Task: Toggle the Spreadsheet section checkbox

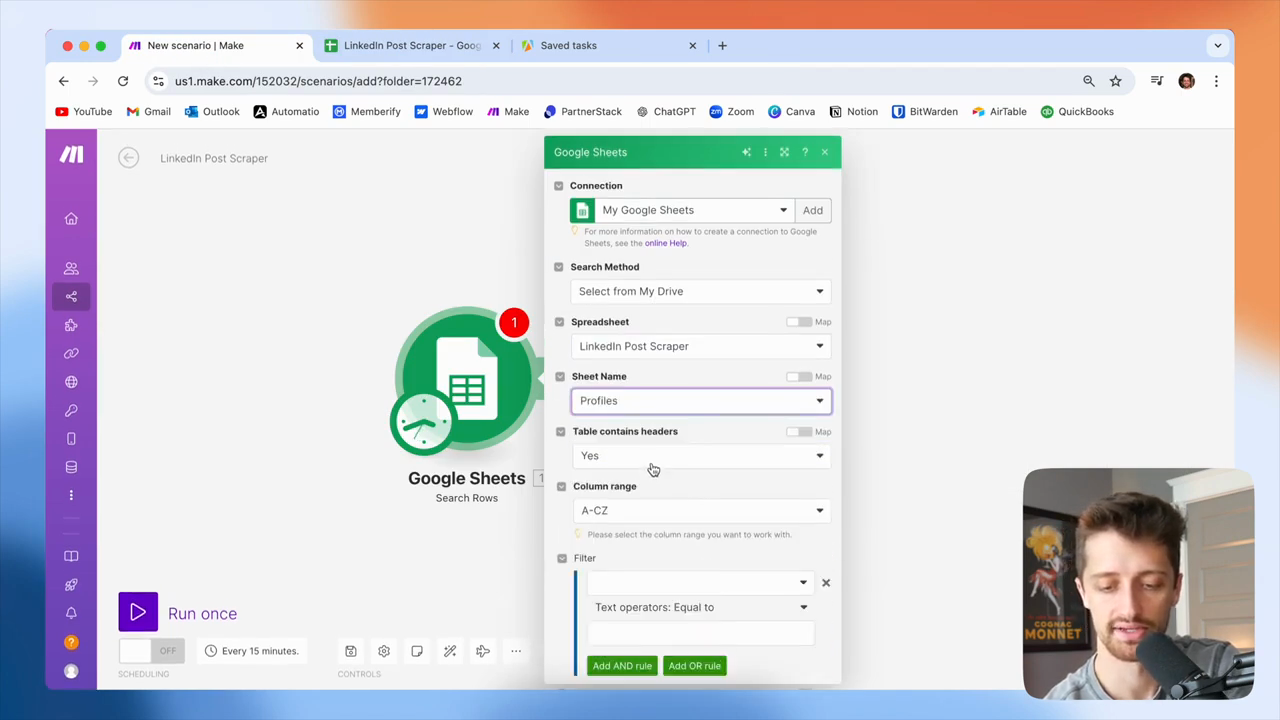Action: click(x=560, y=322)
